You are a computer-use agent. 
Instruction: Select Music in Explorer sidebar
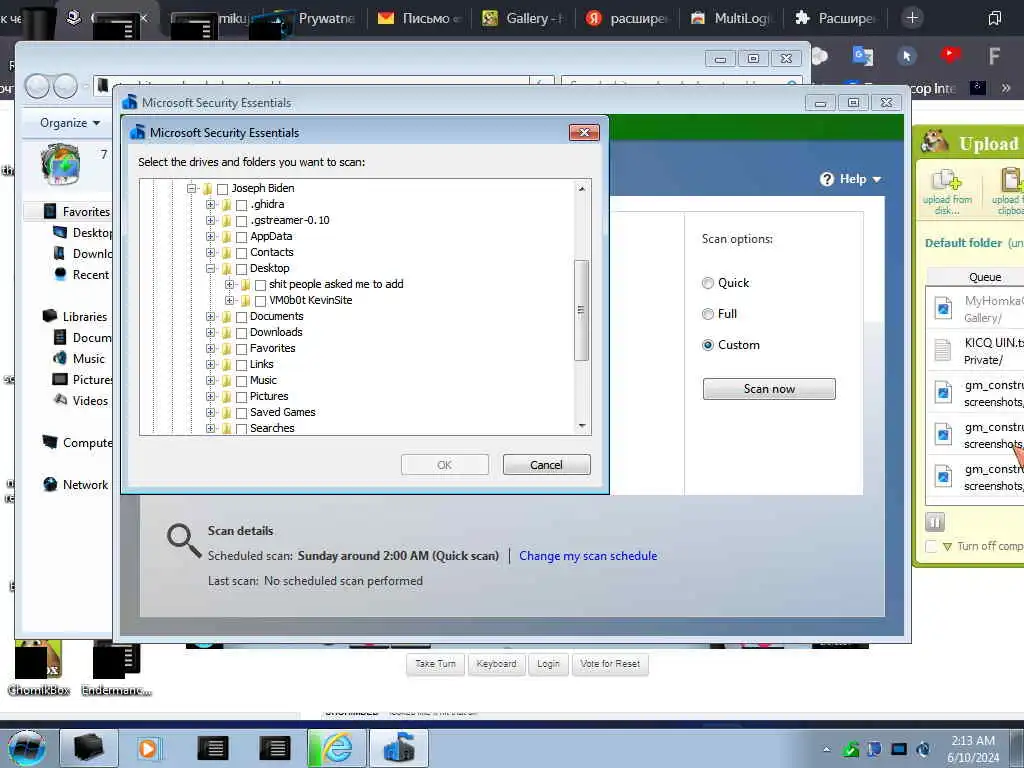point(88,359)
